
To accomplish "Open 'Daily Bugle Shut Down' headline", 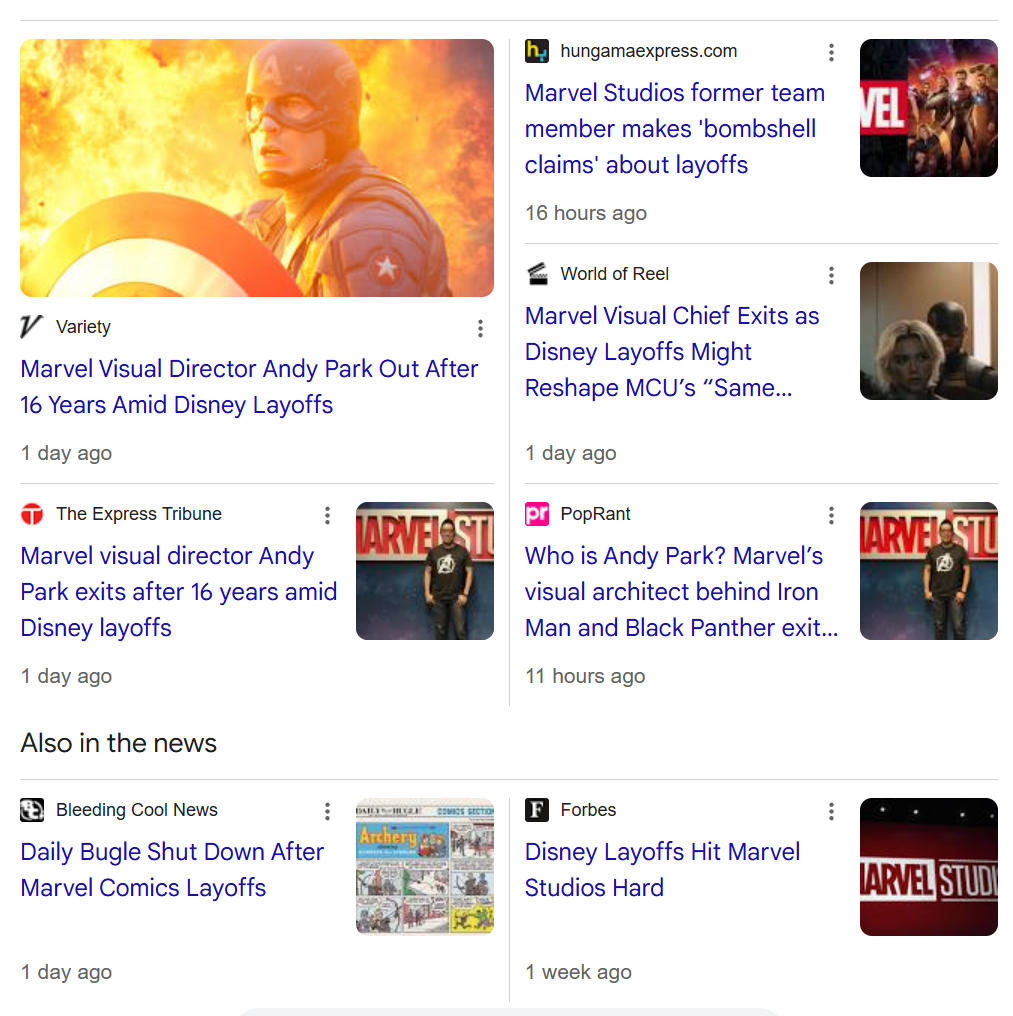I will coord(172,870).
